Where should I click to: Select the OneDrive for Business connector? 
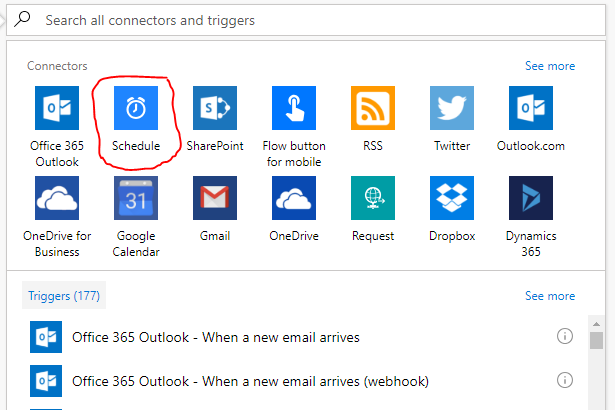point(57,198)
